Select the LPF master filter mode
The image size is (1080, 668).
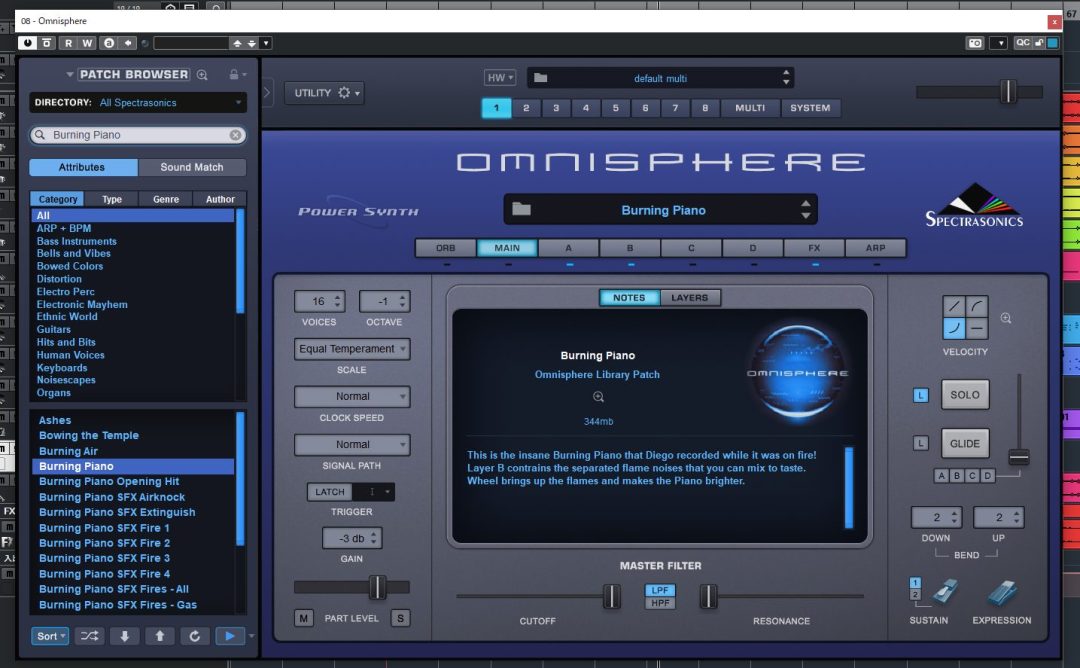coord(660,590)
